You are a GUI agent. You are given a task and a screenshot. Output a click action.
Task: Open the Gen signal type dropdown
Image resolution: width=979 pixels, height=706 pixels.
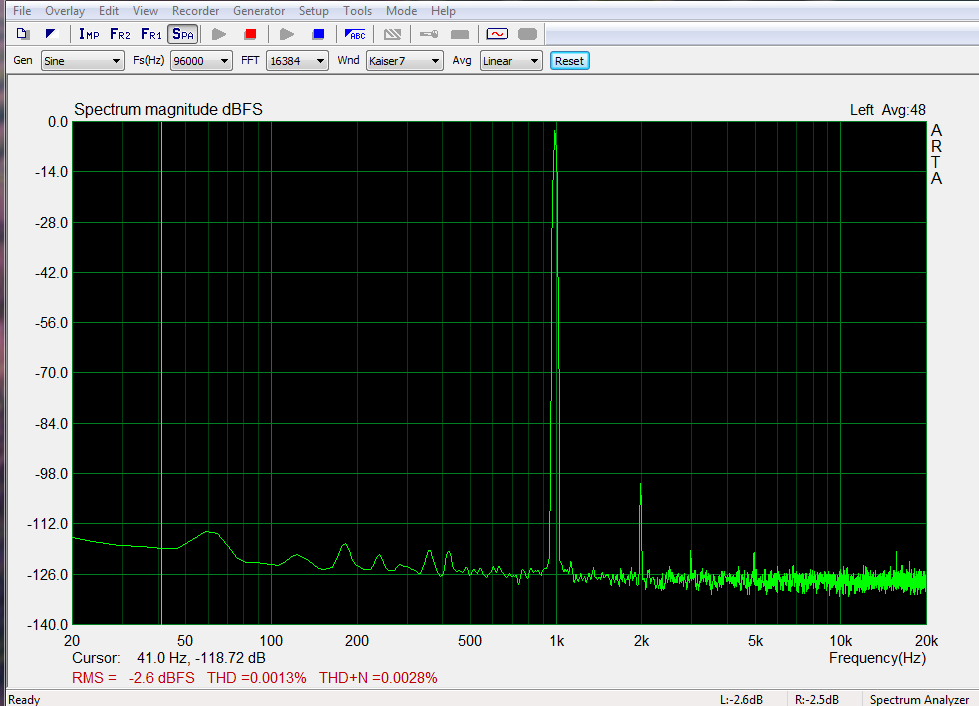82,61
